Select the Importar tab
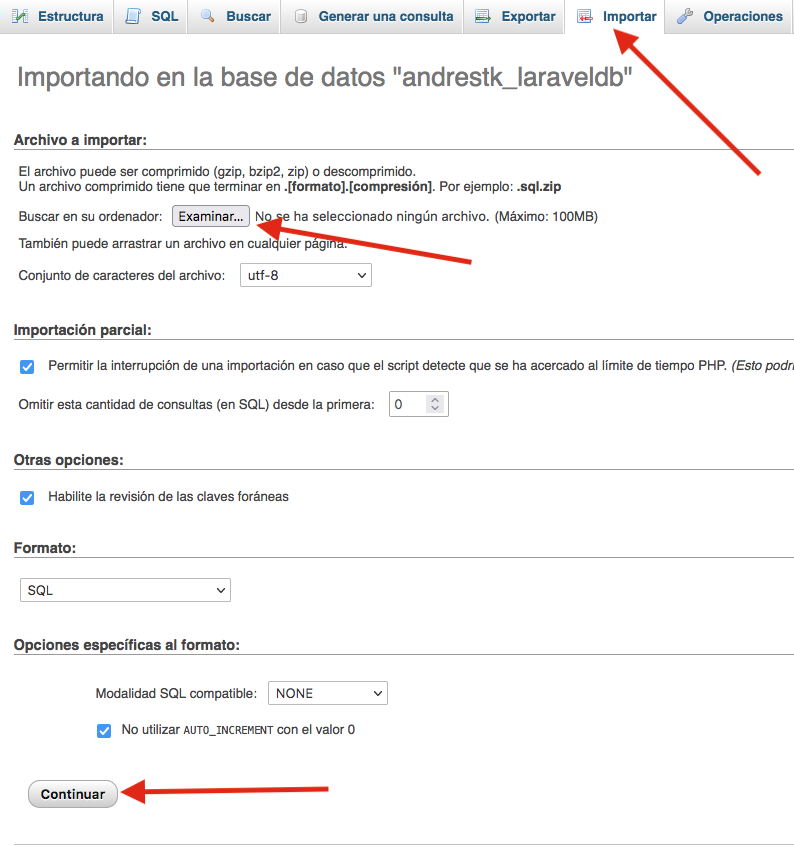The height and width of the screenshot is (847, 794). click(x=615, y=16)
